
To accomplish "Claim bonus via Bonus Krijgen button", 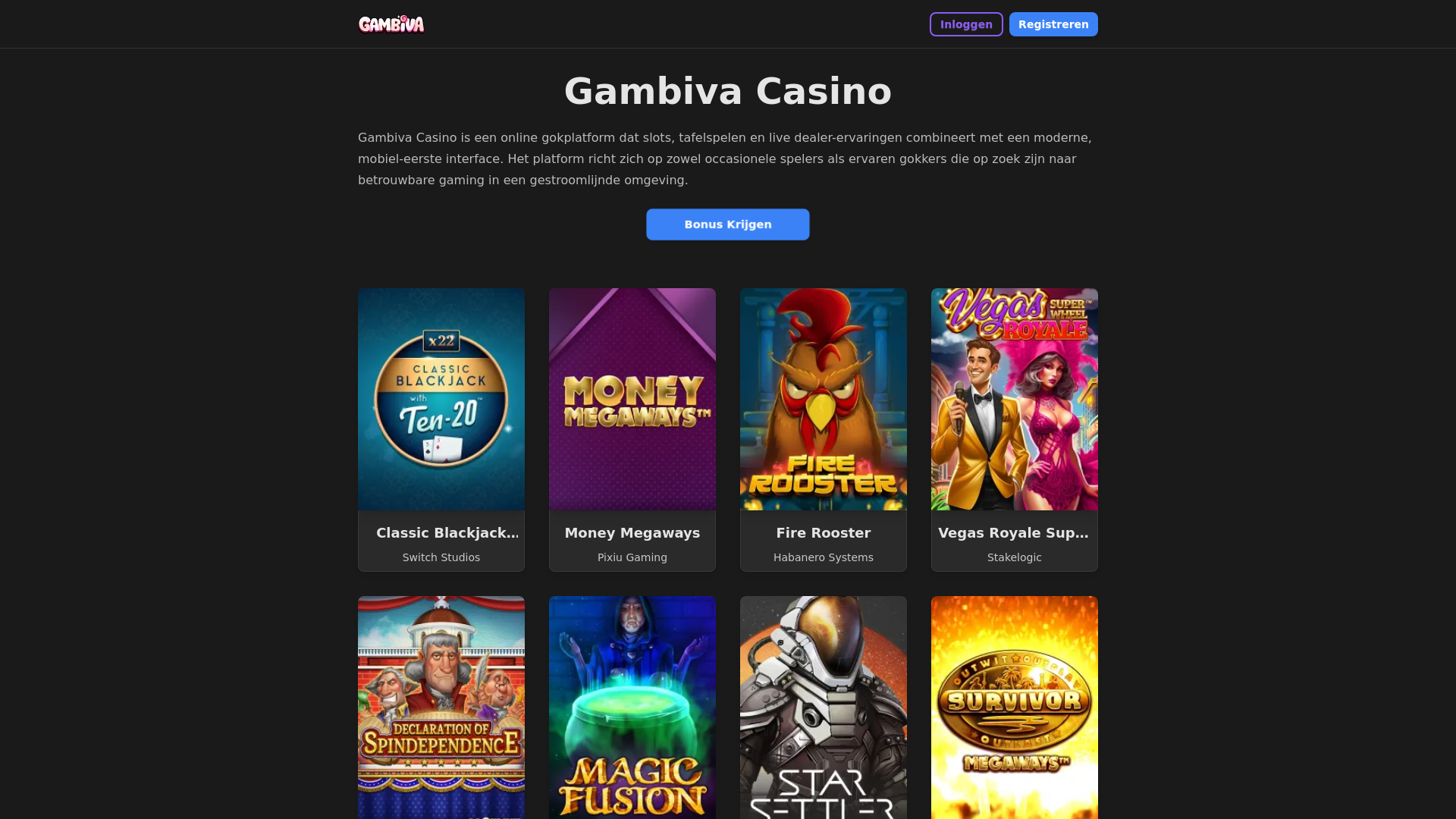I will pyautogui.click(x=728, y=224).
